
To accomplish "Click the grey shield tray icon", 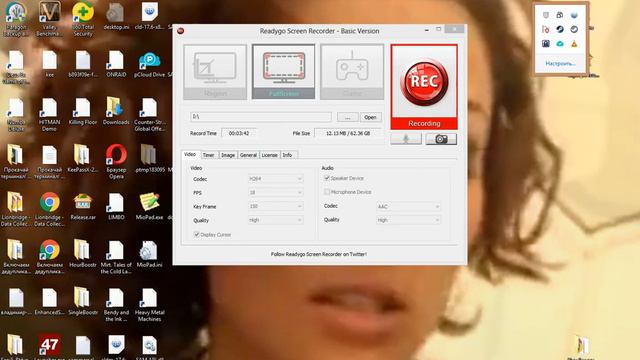I will click(x=546, y=15).
